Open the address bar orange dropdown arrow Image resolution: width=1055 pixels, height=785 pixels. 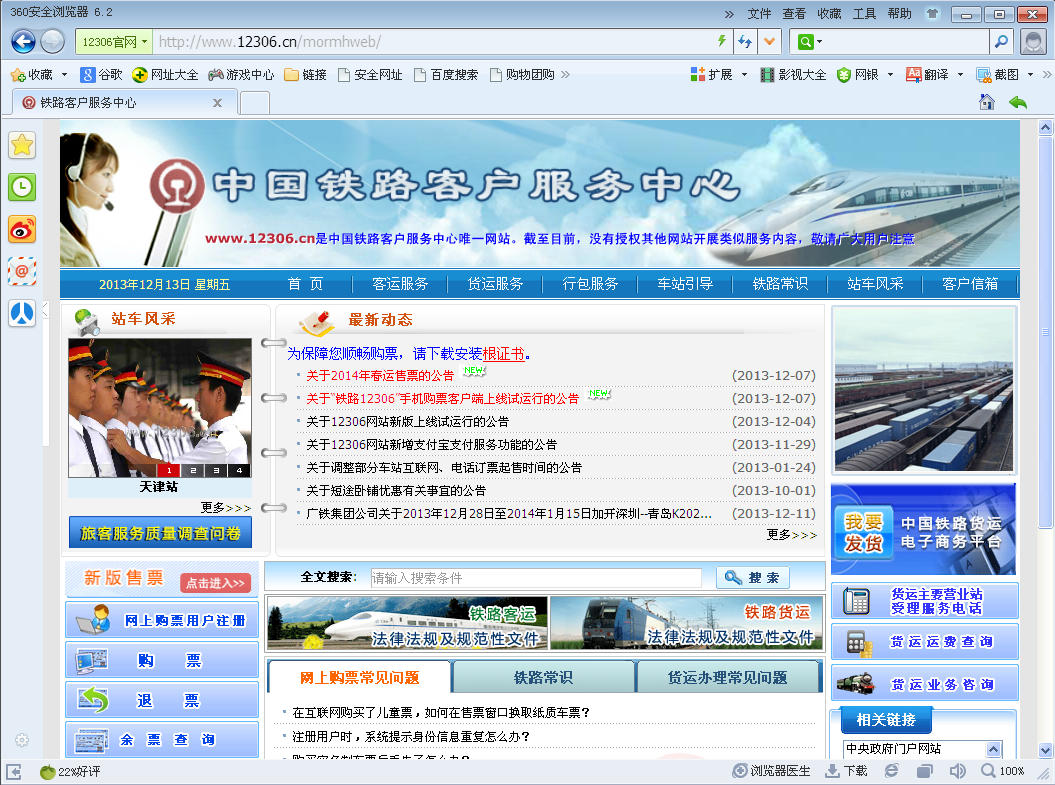pos(769,42)
